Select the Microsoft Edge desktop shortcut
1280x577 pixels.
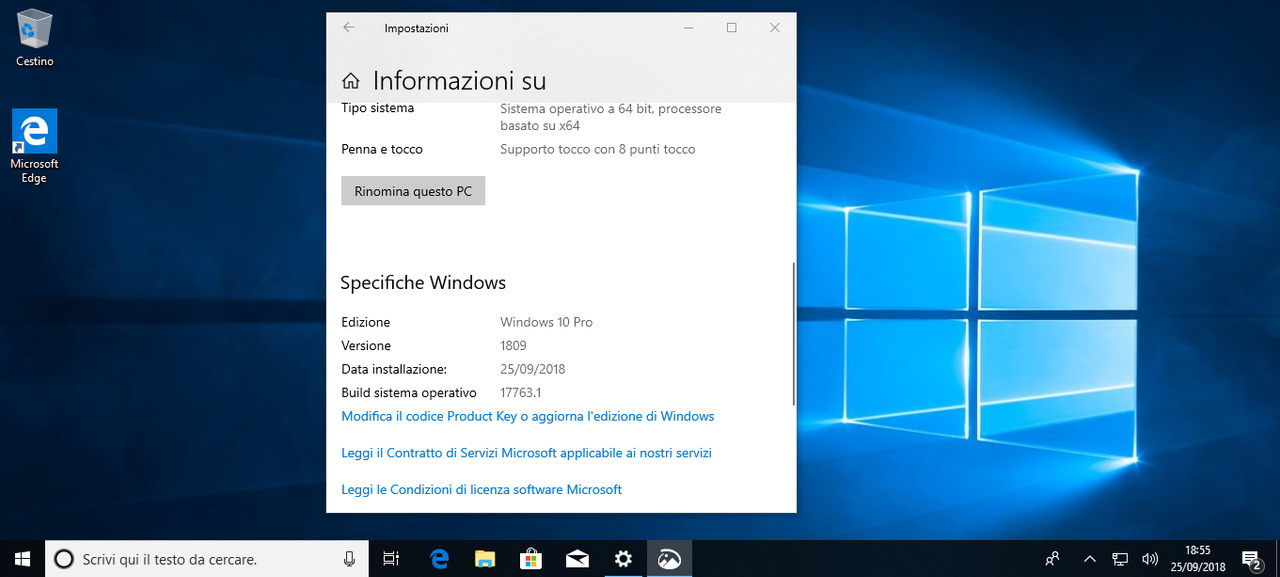point(35,147)
